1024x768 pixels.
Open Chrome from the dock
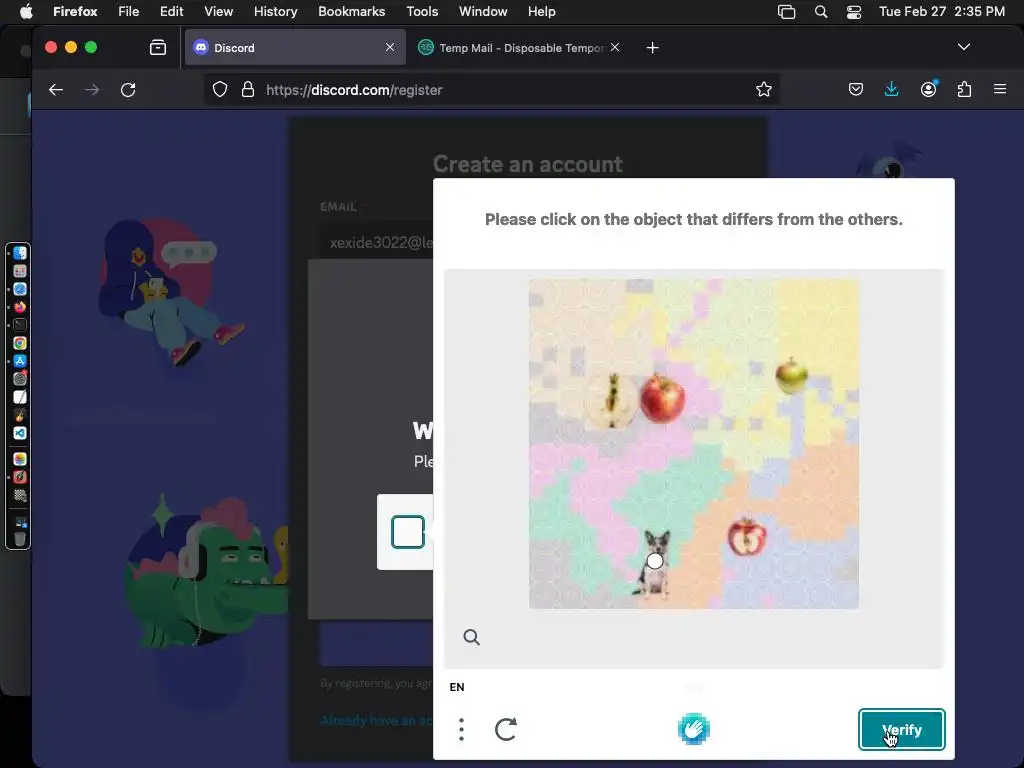pos(20,343)
